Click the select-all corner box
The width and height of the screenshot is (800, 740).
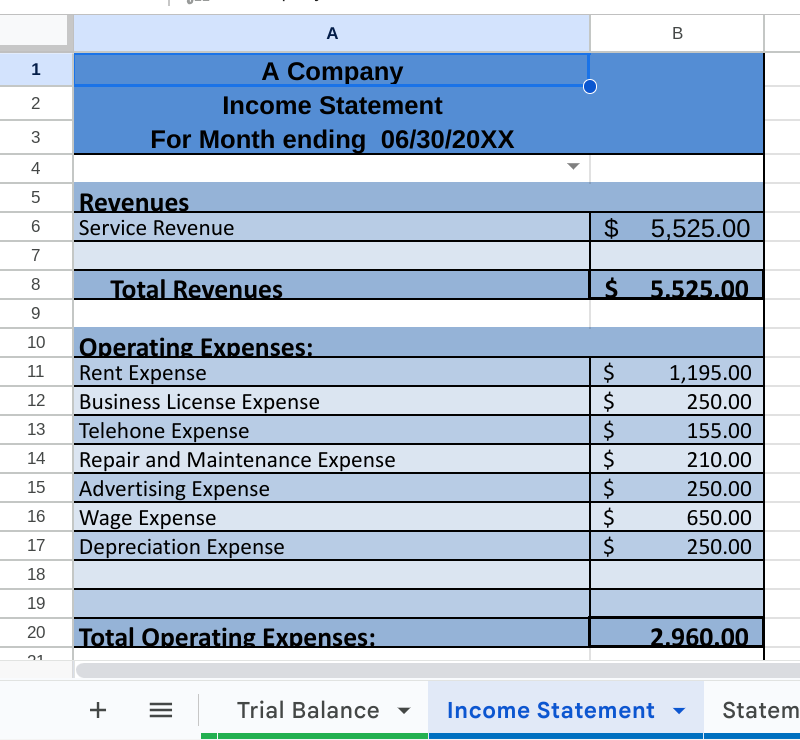click(x=34, y=31)
